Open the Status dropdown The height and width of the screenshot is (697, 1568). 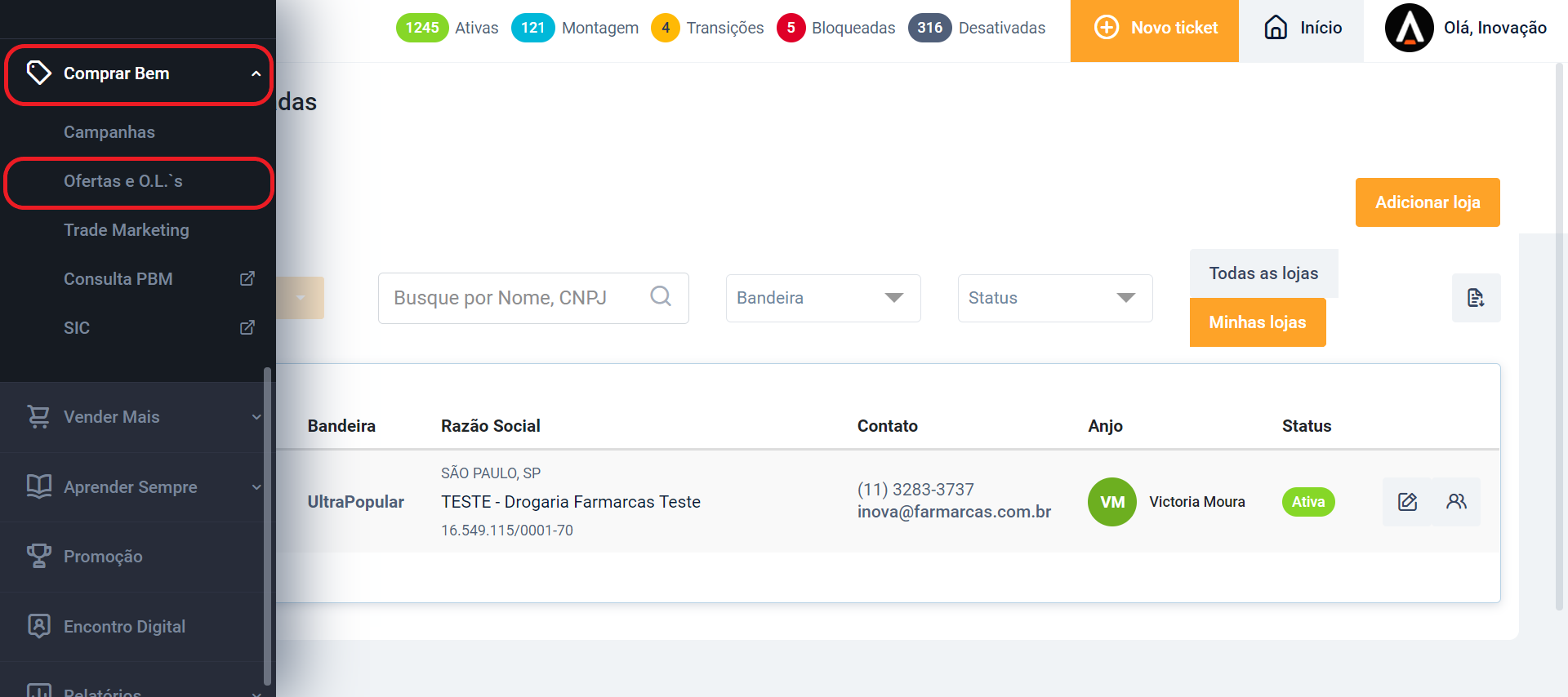pos(1054,298)
